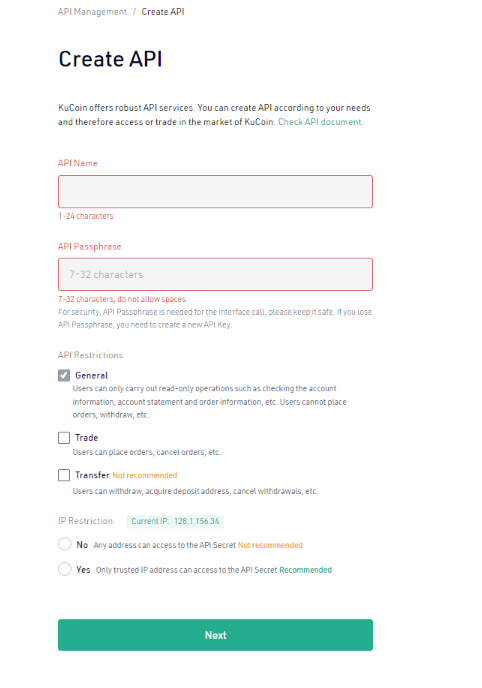The width and height of the screenshot is (482, 688).
Task: Choose the Yes trusted IP radio button
Action: [x=64, y=569]
